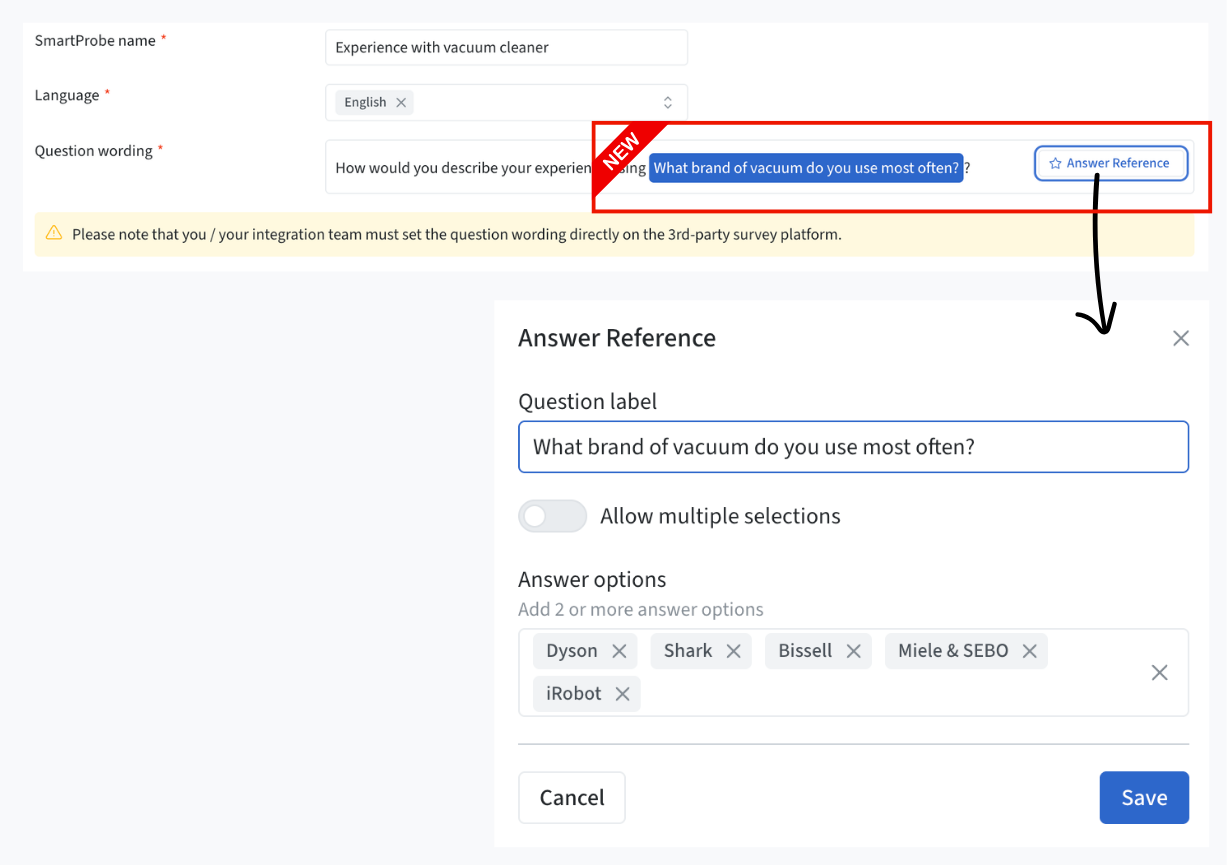Viewport: 1228px width, 866px height.
Task: Edit the SmartProbe name field
Action: pyautogui.click(x=506, y=47)
